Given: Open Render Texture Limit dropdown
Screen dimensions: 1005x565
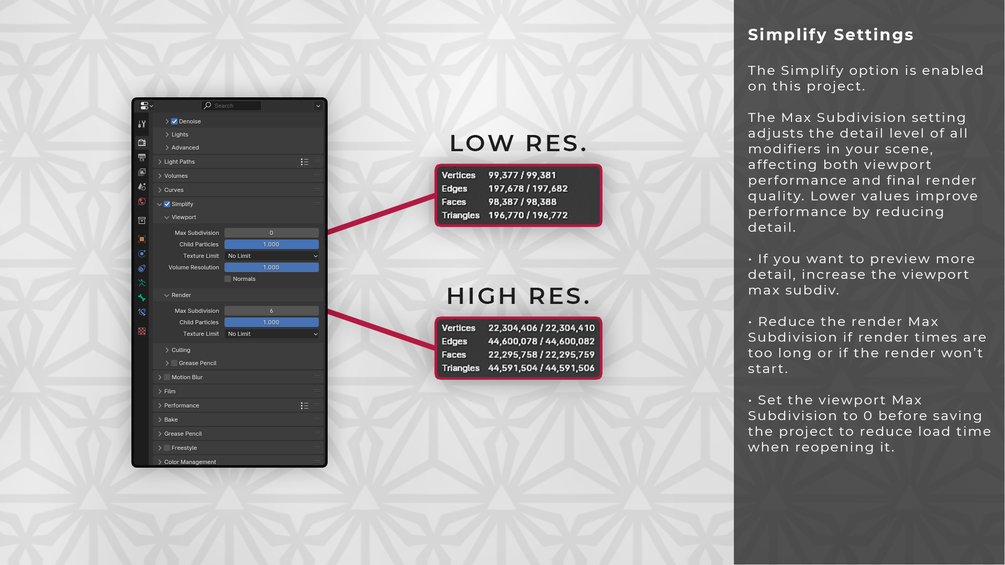Looking at the screenshot, I should 272,334.
